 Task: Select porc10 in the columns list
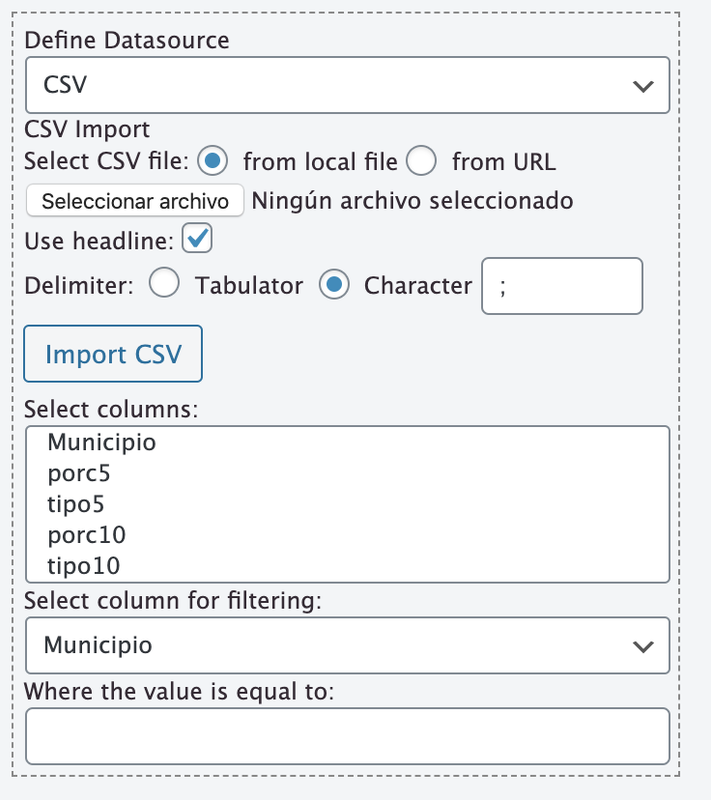pos(86,534)
